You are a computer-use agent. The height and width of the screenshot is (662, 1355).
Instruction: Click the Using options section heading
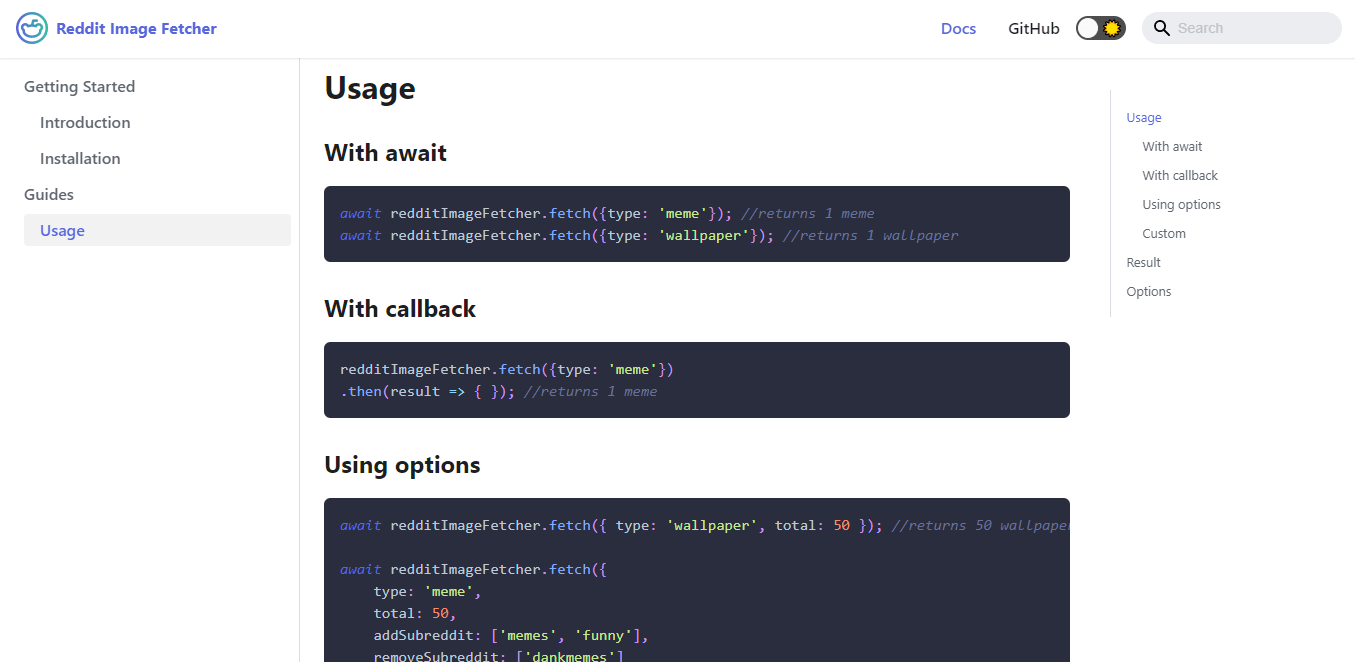click(402, 465)
